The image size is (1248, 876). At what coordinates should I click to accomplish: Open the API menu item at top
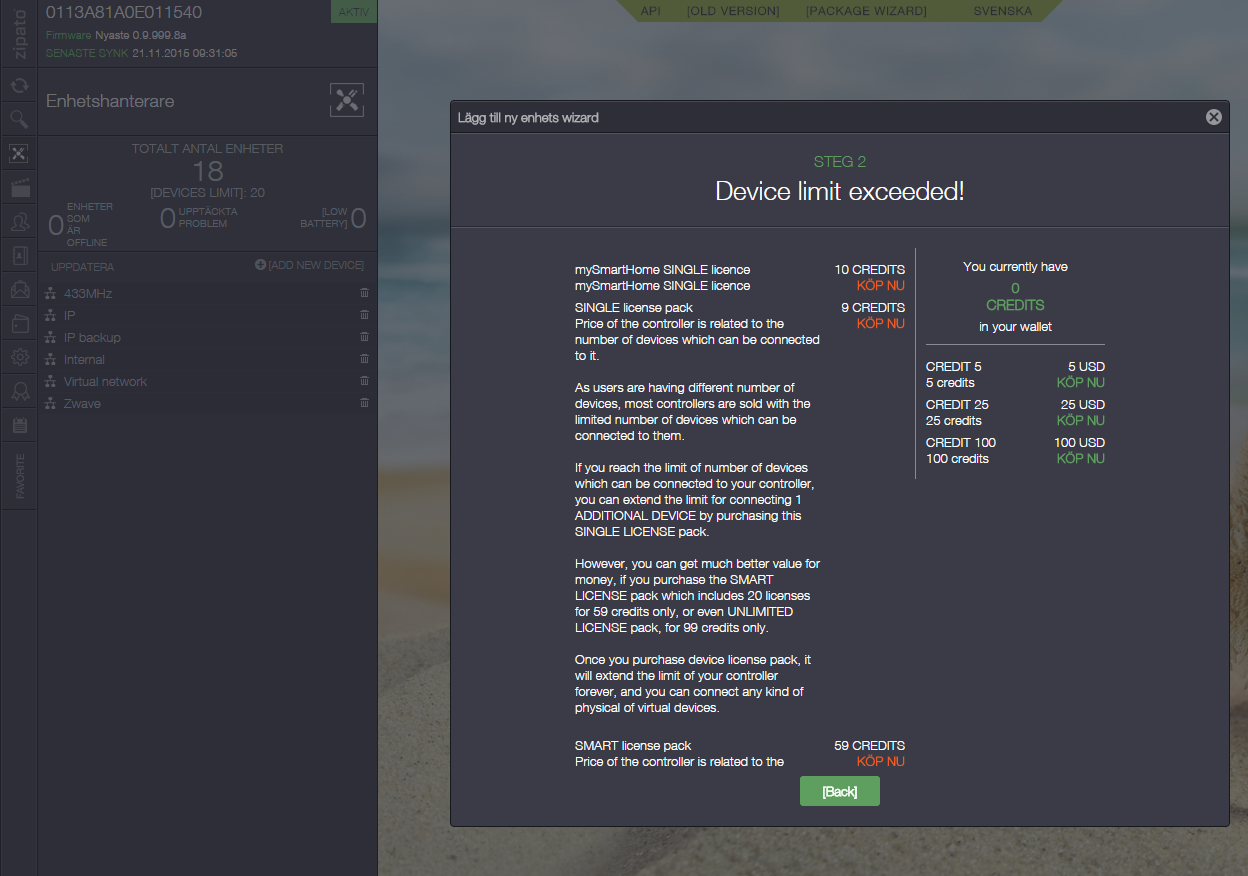[x=650, y=11]
